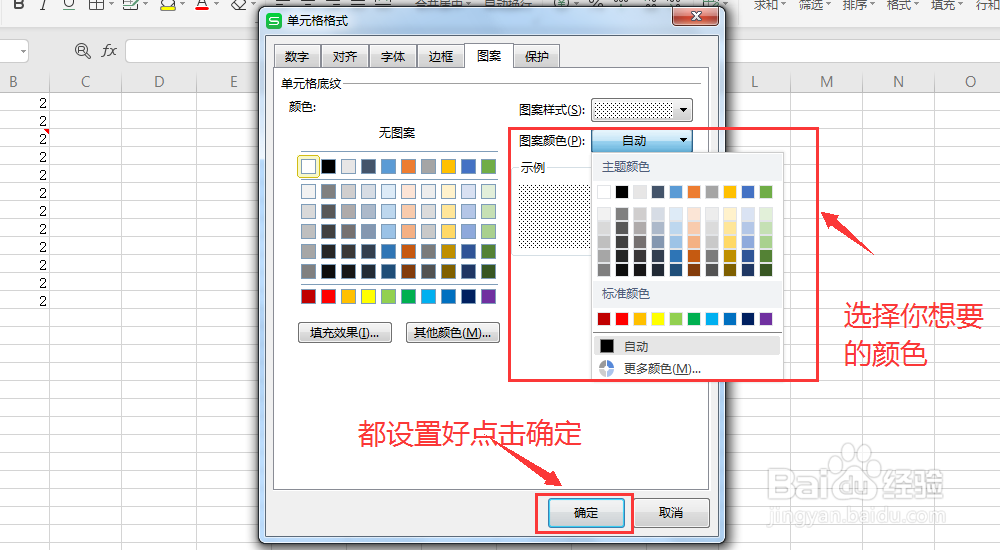The image size is (1000, 550).
Task: Select black swatch in 单元格底纹 top row
Action: pos(328,167)
